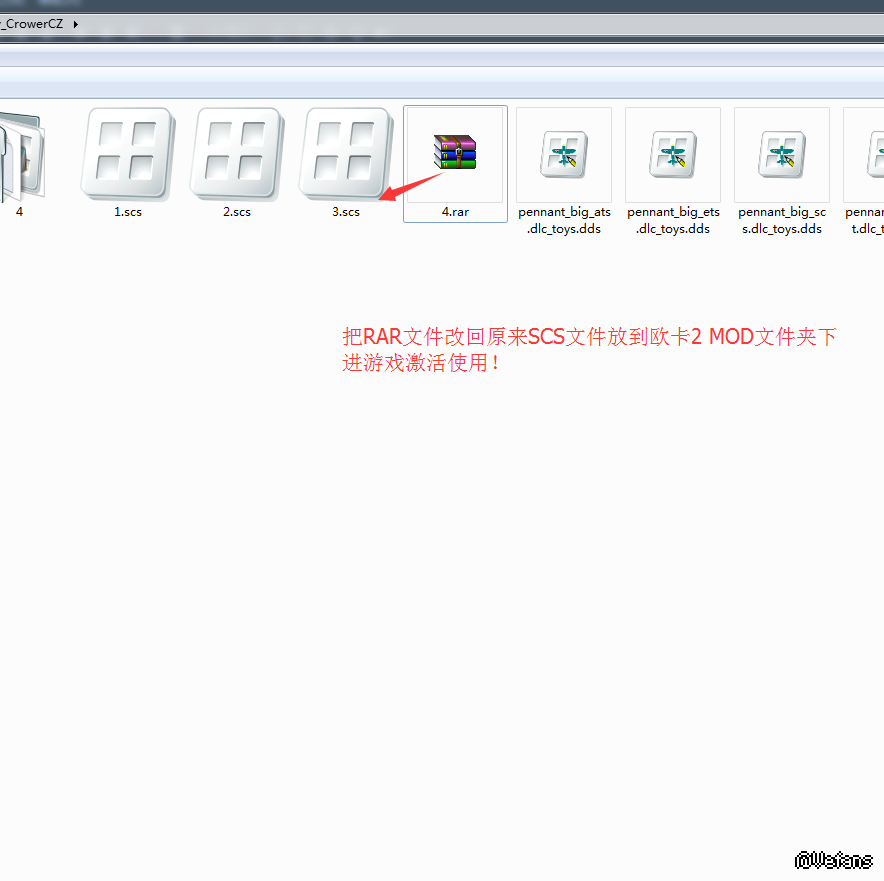Select pennant_big_ats.dlc_toys.dds file icon

coord(564,154)
